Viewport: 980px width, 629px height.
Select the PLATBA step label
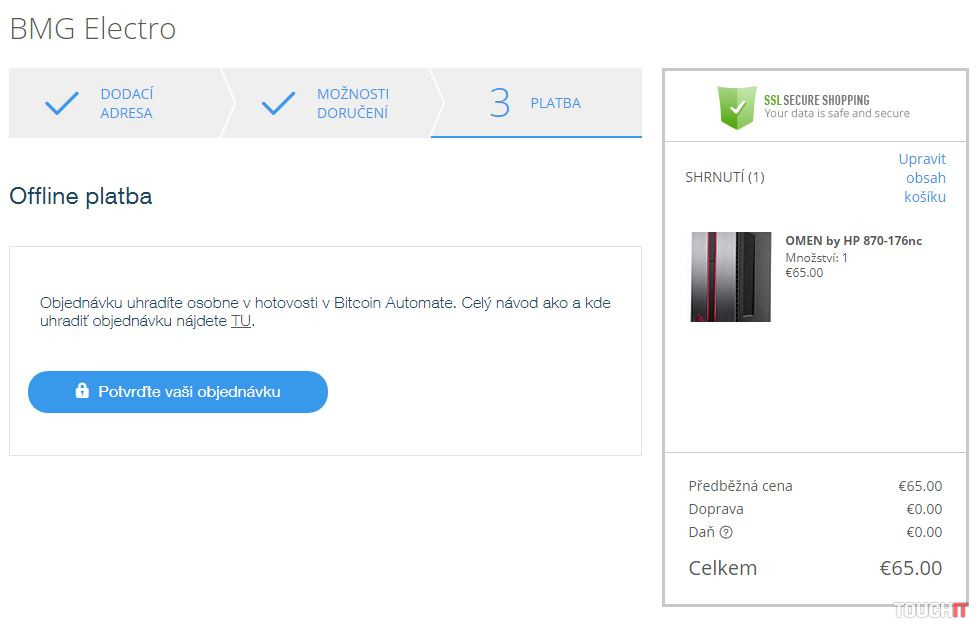click(555, 103)
